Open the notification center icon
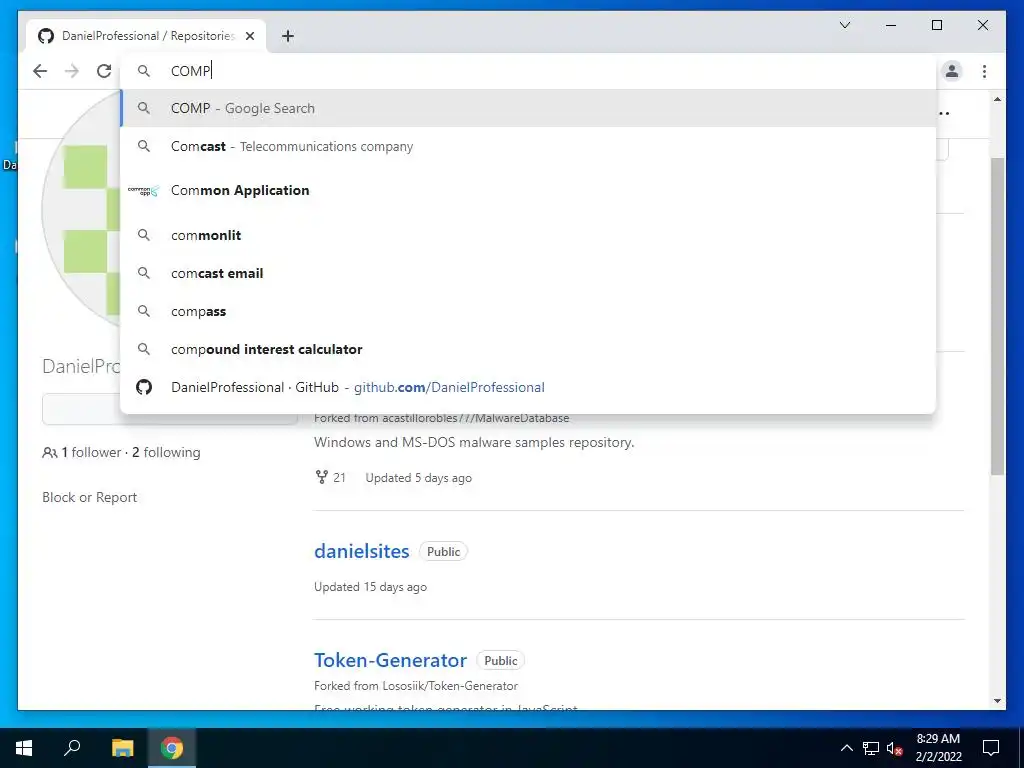Image resolution: width=1024 pixels, height=768 pixels. click(991, 748)
